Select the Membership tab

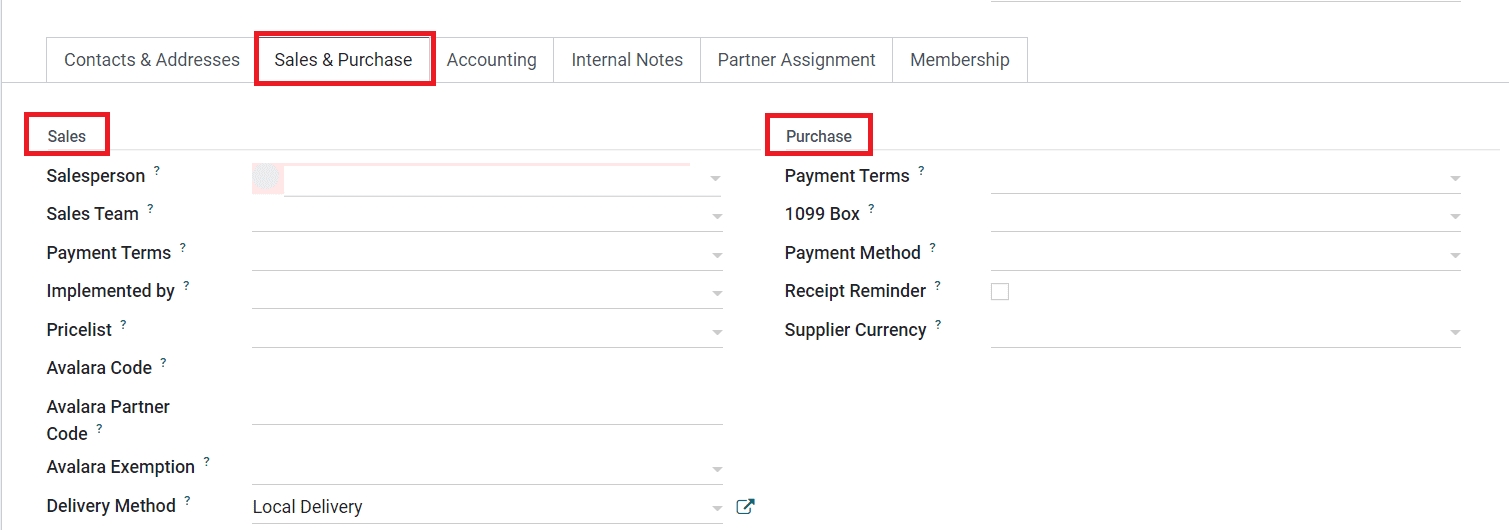(x=959, y=60)
